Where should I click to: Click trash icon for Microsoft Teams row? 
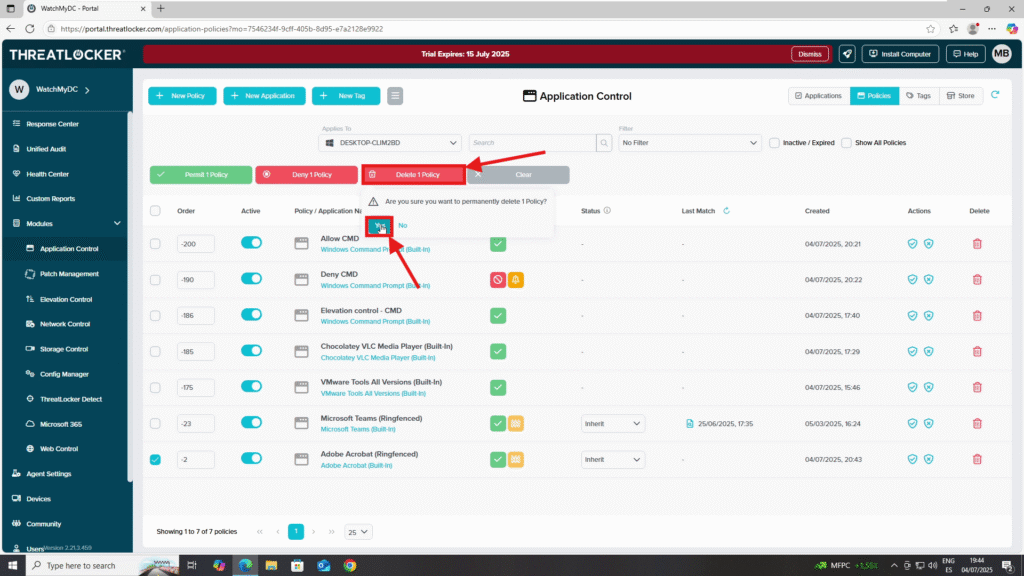click(x=977, y=423)
